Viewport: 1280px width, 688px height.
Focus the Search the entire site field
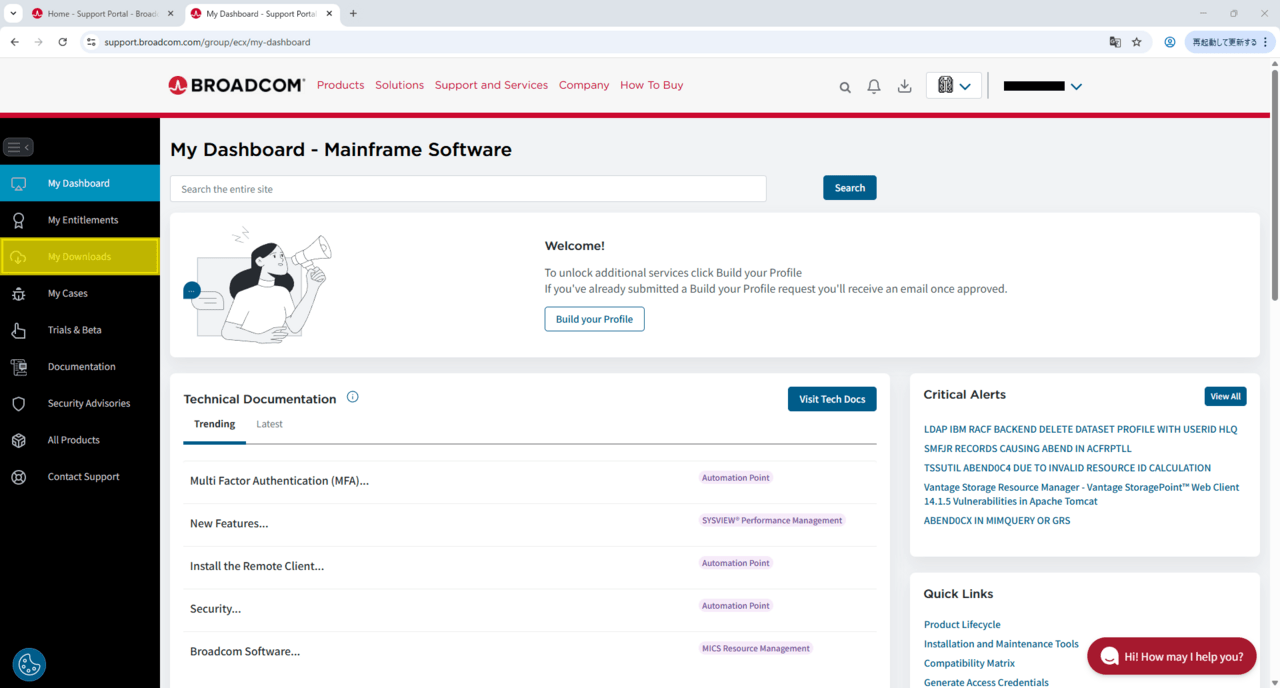coord(468,189)
